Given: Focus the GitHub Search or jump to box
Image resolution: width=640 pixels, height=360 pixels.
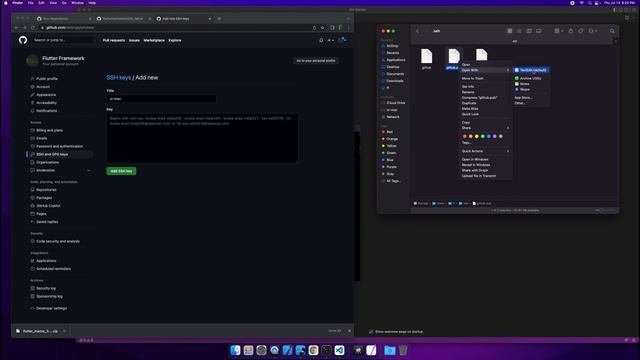Looking at the screenshot, I should pyautogui.click(x=63, y=40).
